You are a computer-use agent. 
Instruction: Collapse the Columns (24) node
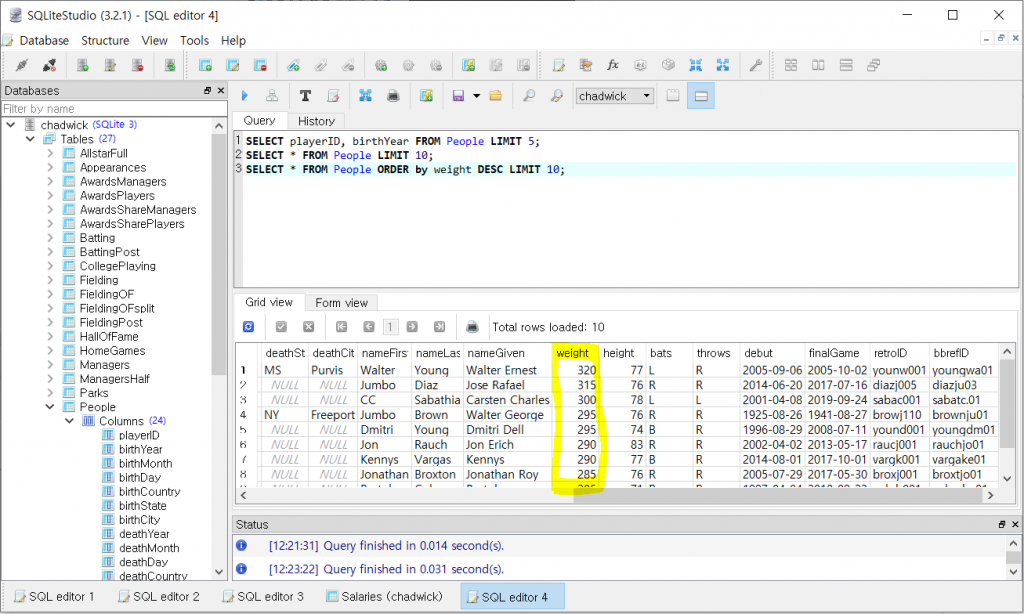coord(69,421)
